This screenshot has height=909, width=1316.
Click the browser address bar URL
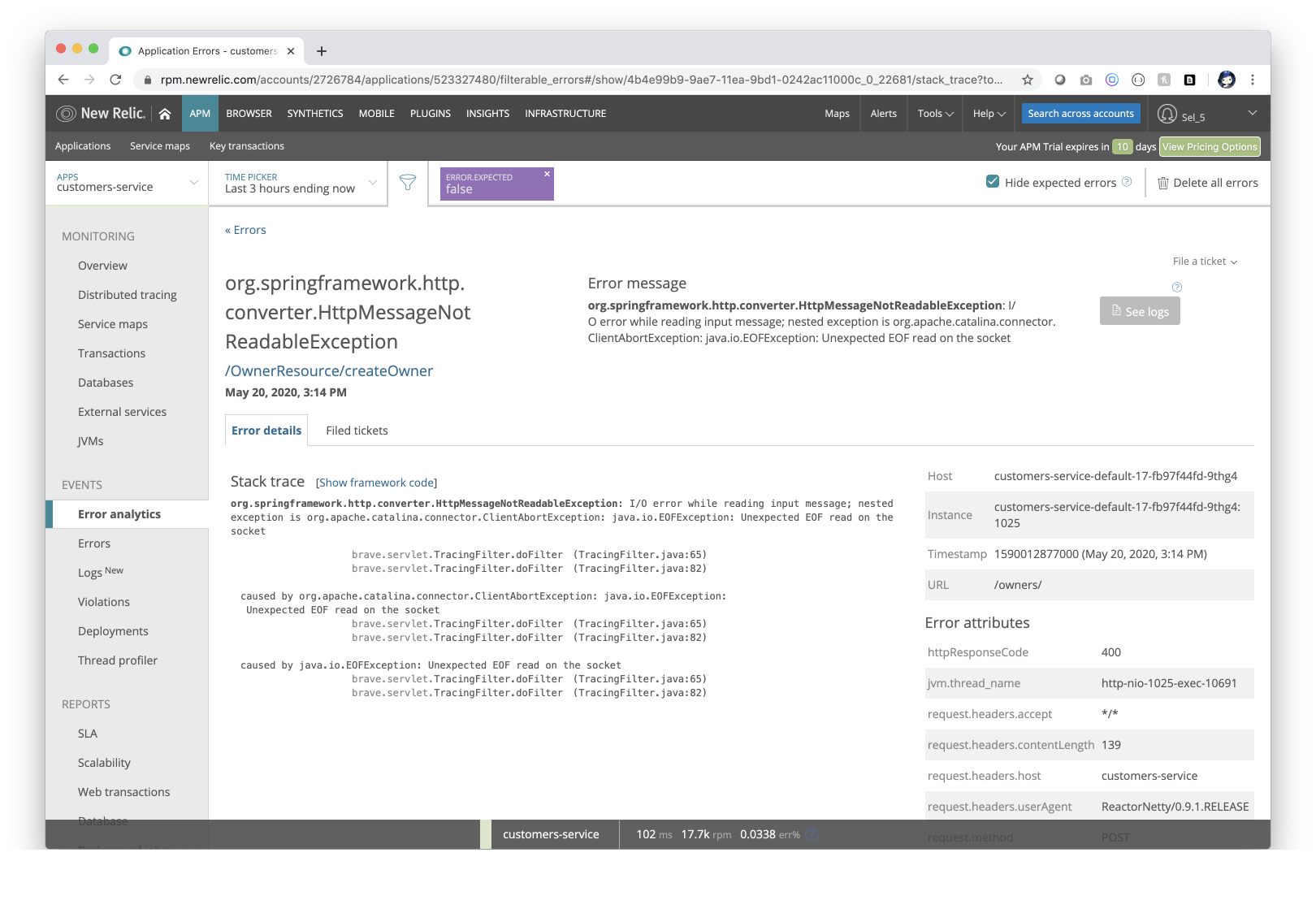pyautogui.click(x=581, y=80)
